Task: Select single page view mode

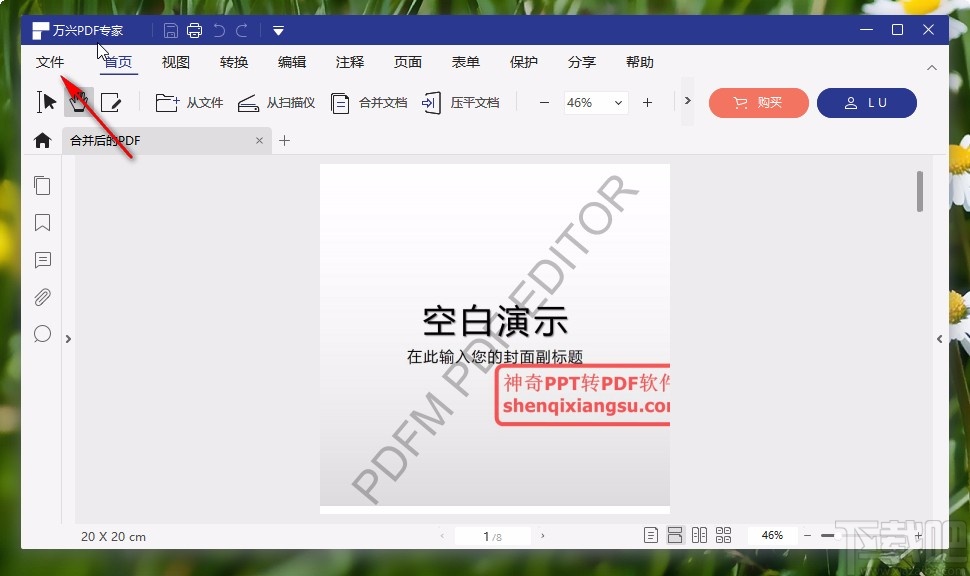Action: 650,535
